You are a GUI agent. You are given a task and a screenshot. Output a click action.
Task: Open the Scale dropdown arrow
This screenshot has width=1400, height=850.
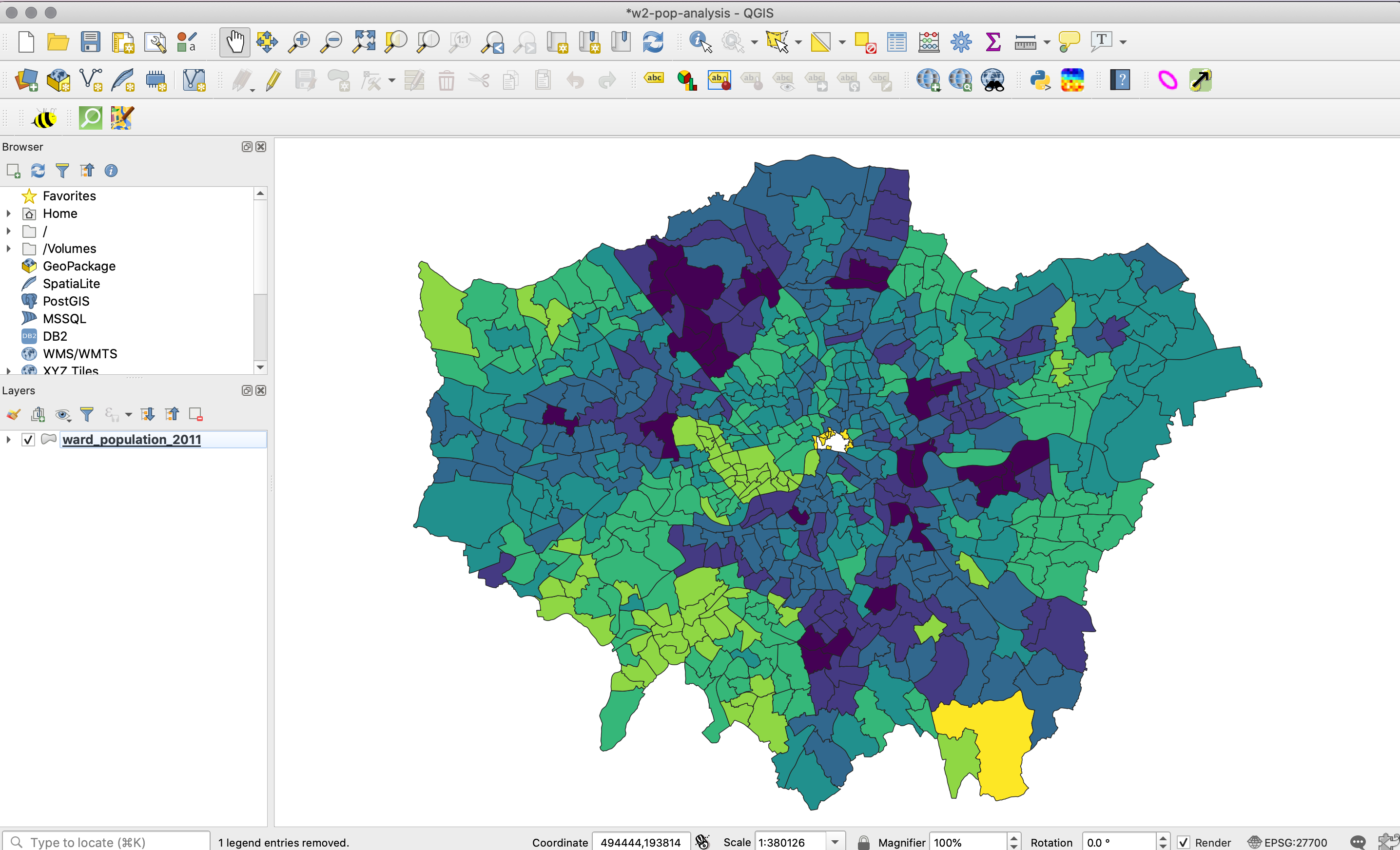pyautogui.click(x=835, y=842)
